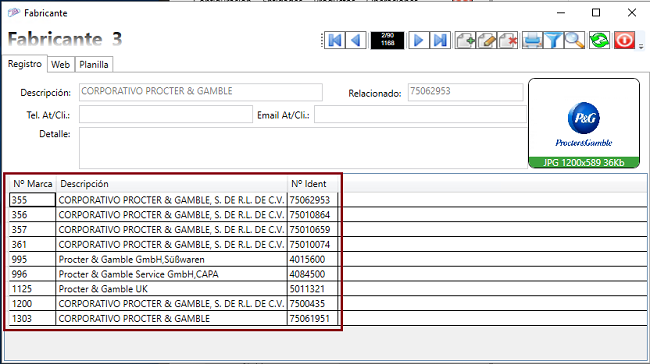Focus the Email At/Cli. field
The image size is (650, 364).
(420, 114)
